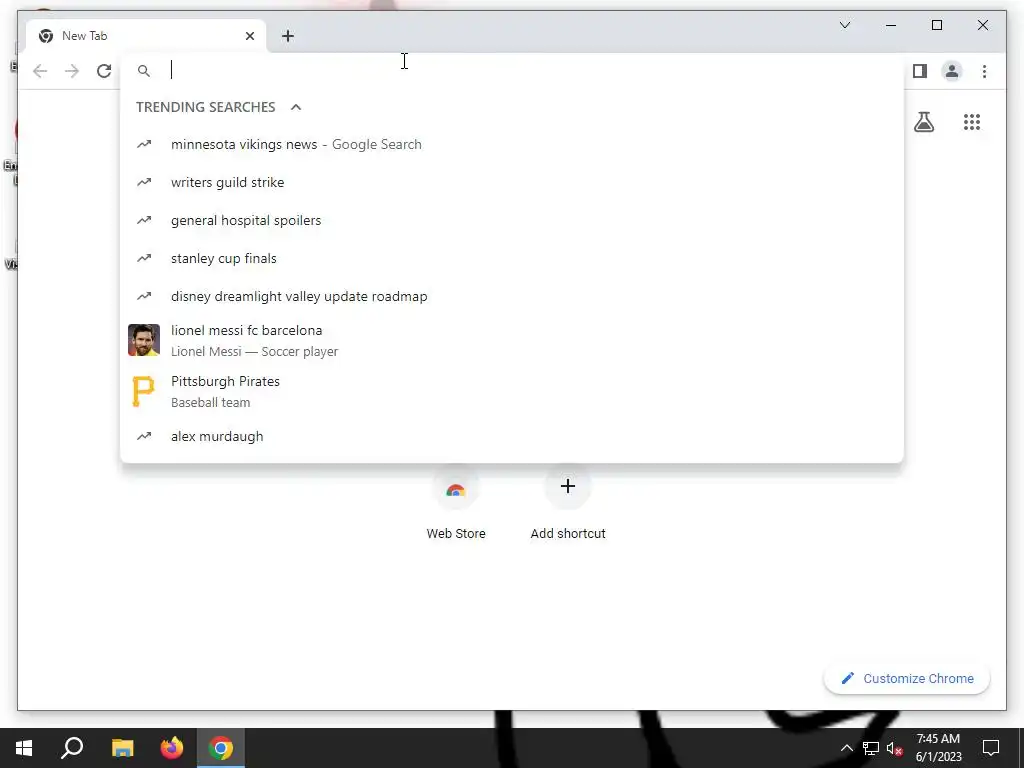Click the network tray icon

pos(871,748)
